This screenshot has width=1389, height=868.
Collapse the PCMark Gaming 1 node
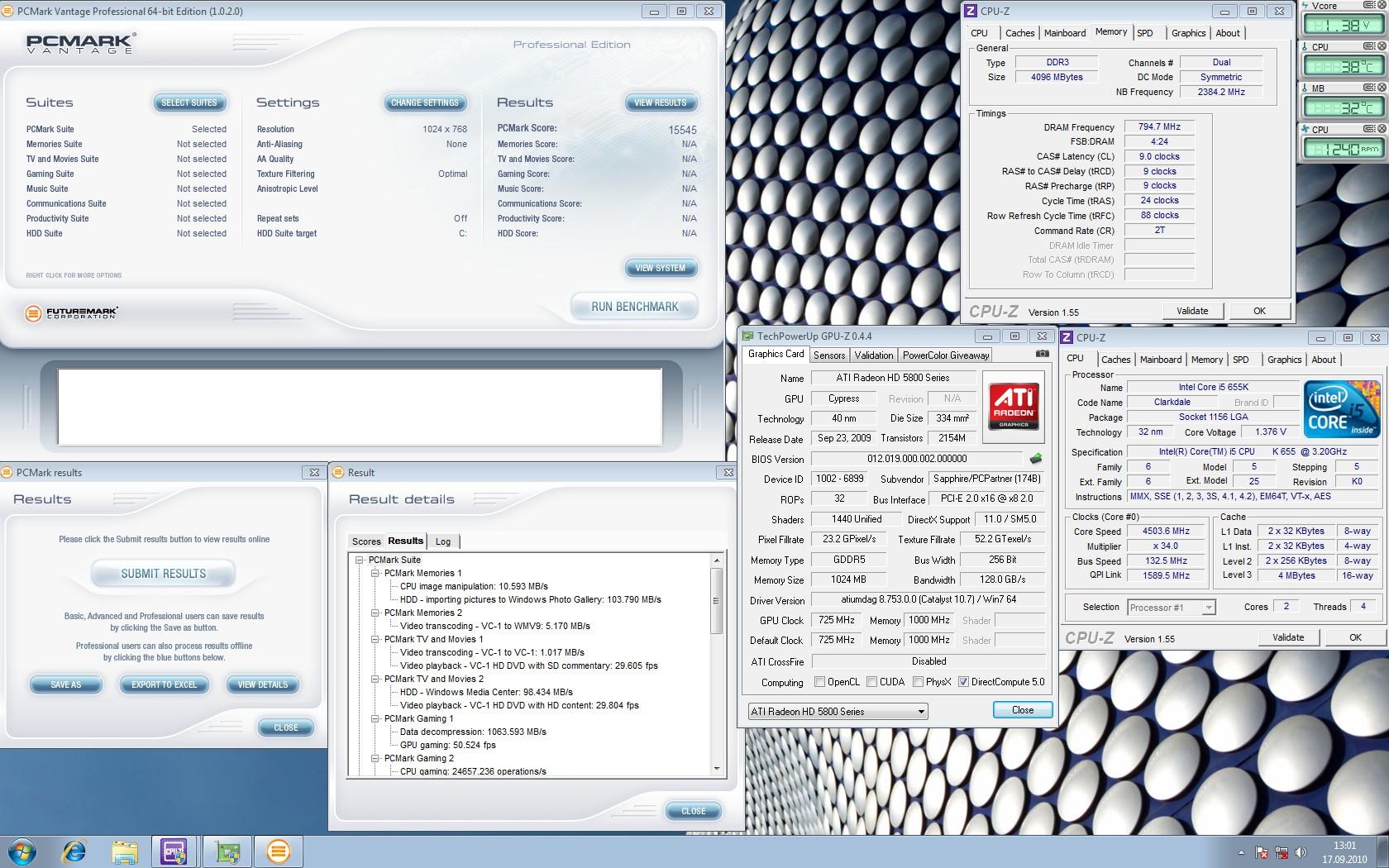click(375, 718)
